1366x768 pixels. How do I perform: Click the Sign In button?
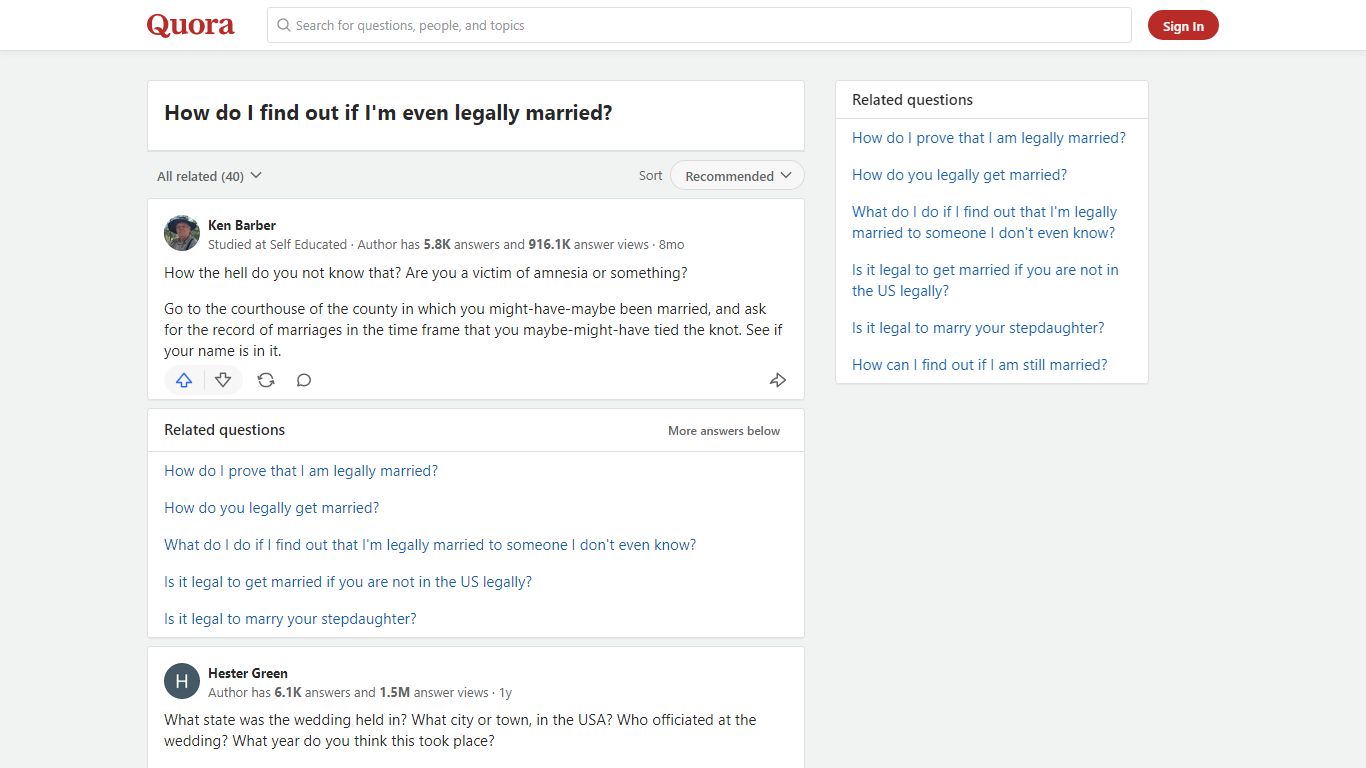[x=1183, y=26]
